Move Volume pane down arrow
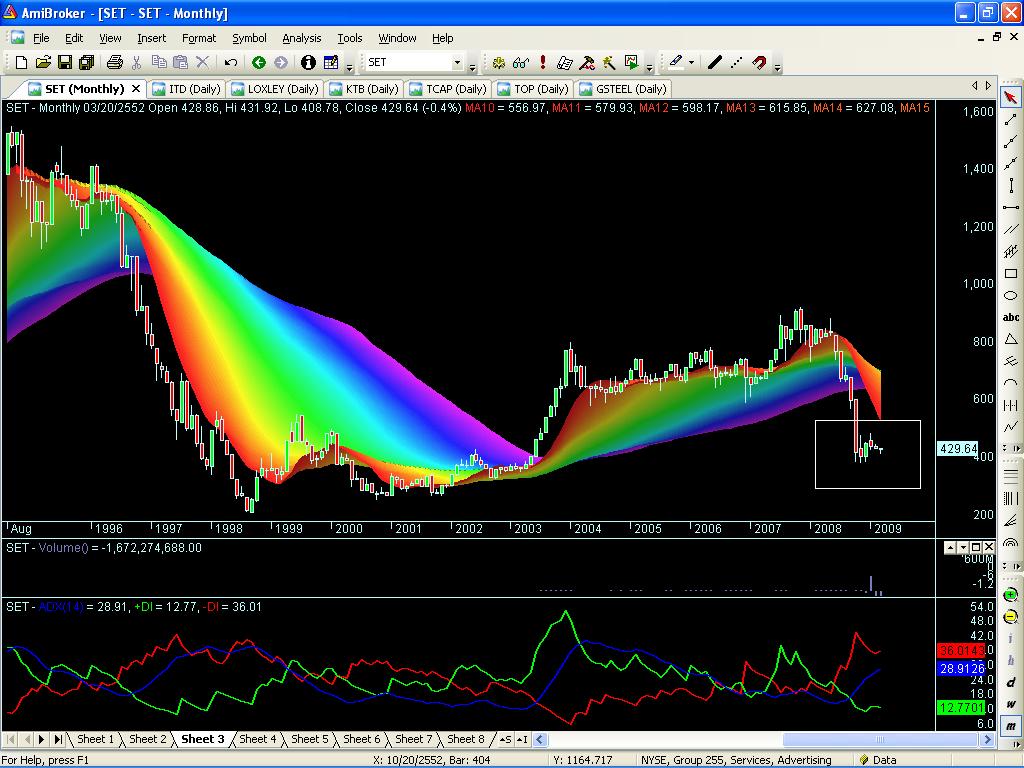The image size is (1024, 768). pos(963,547)
